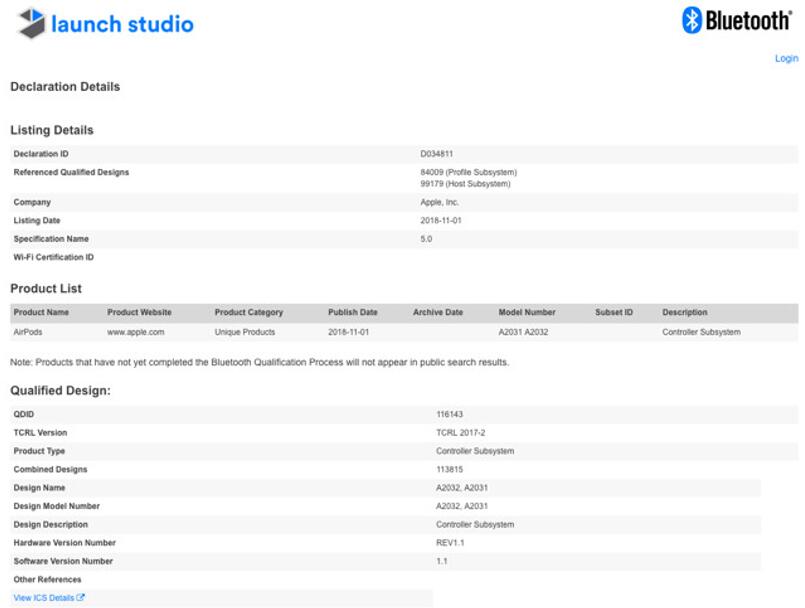This screenshot has height=608, width=805.
Task: Click the Wi-Fi Certification ID label
Action: point(53,257)
